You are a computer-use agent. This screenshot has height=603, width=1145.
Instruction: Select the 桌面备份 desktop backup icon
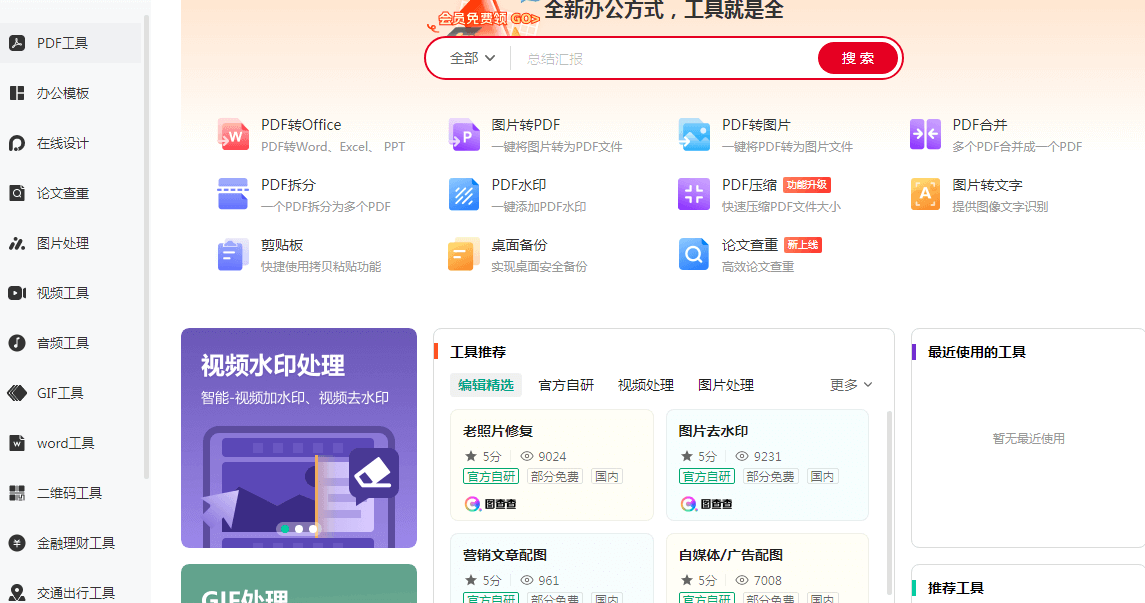(463, 254)
